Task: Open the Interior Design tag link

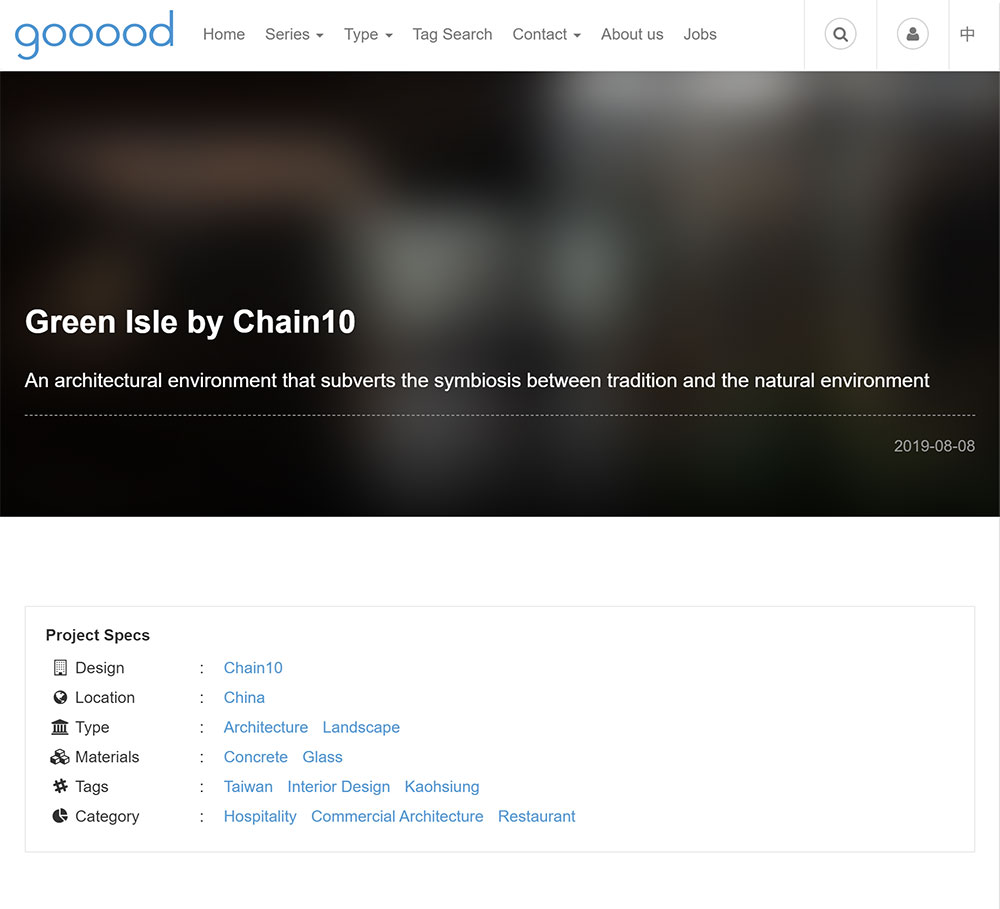Action: point(339,787)
